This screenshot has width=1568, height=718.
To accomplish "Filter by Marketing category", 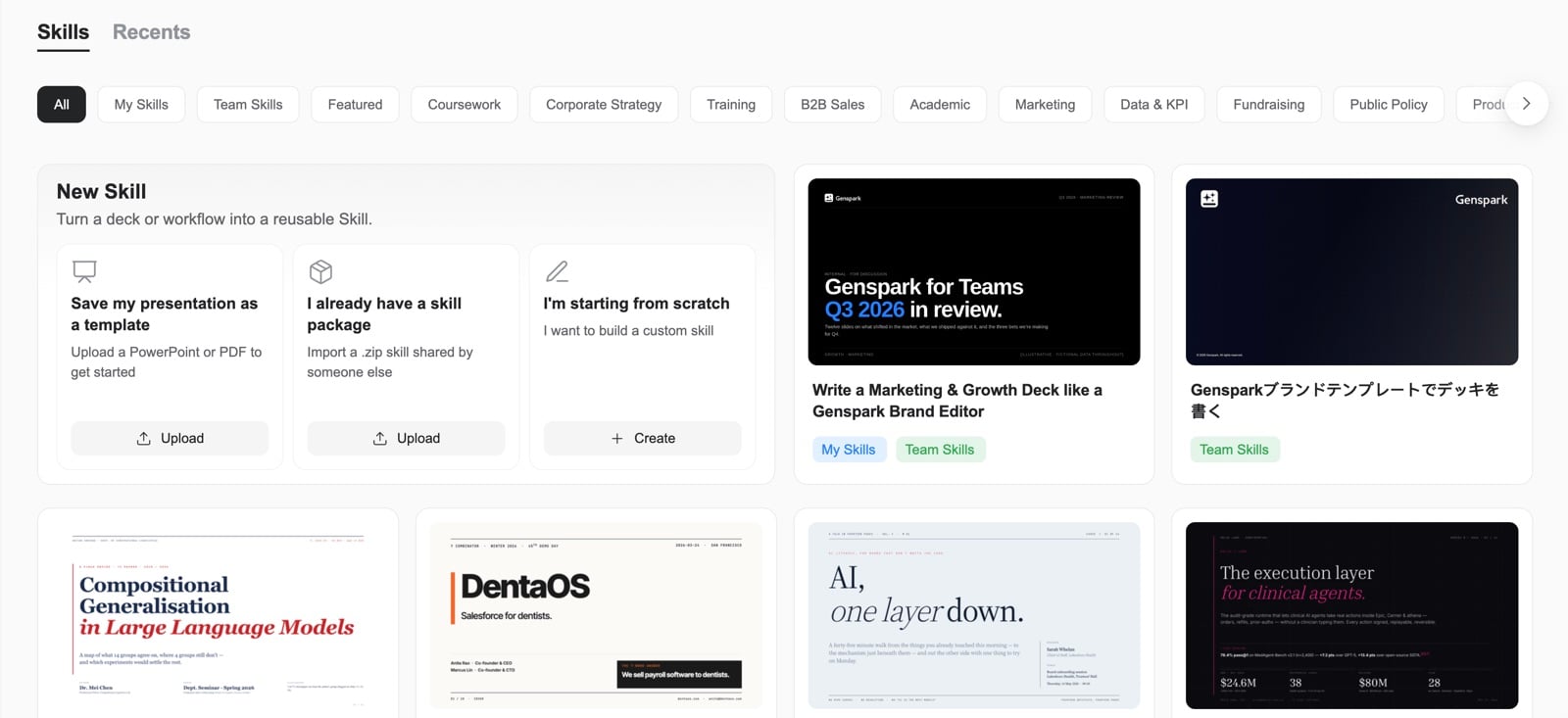I will click(x=1045, y=105).
